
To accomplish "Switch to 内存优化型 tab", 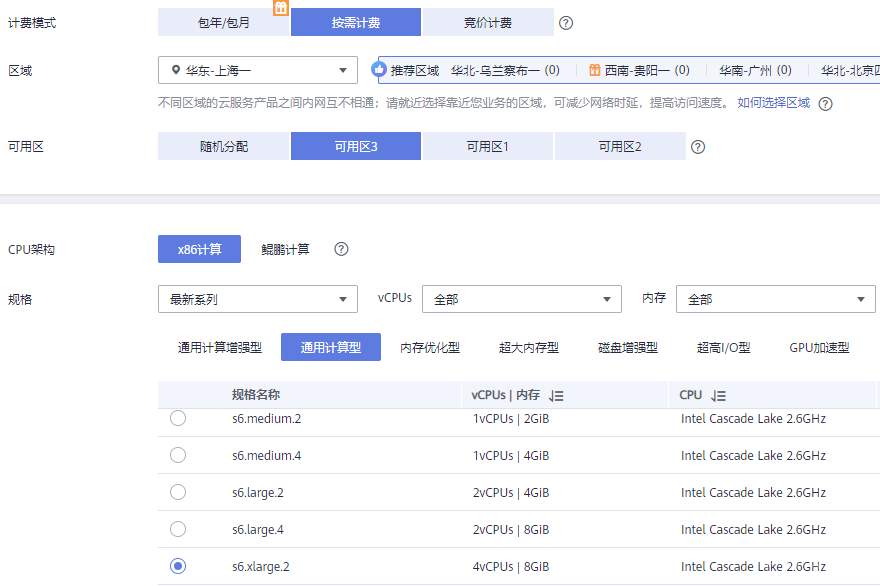I will pos(430,347).
